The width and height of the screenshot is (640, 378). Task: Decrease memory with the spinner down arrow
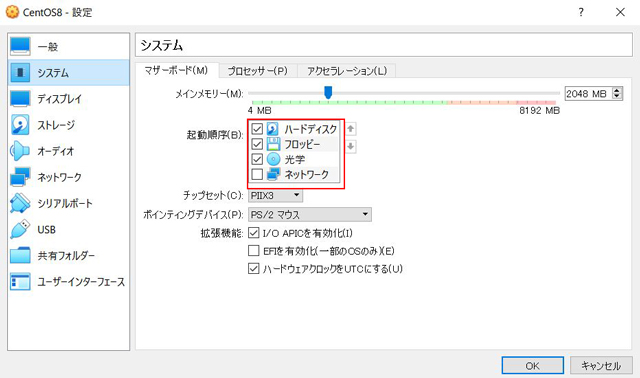[x=617, y=97]
